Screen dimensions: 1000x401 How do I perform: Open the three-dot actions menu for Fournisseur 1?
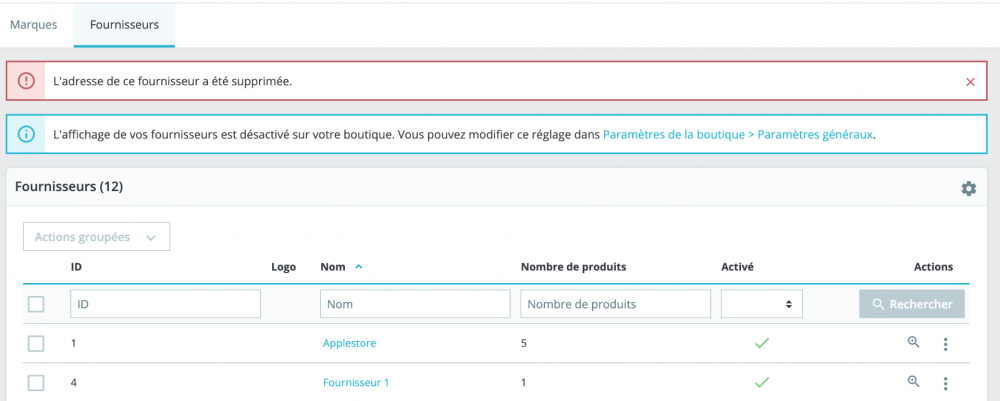click(945, 383)
